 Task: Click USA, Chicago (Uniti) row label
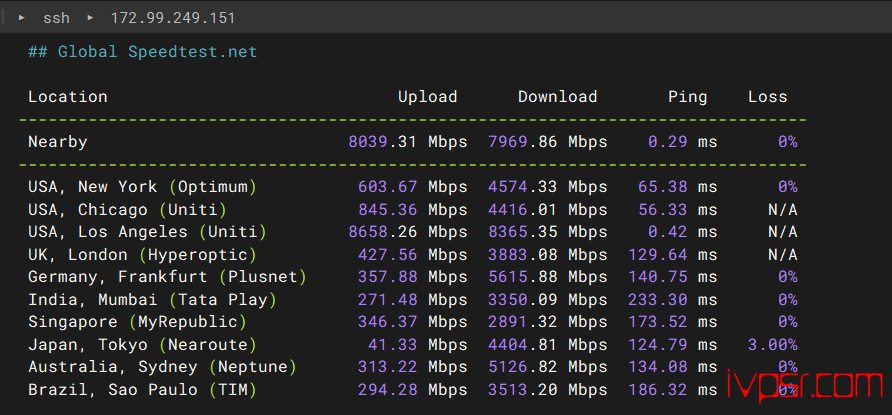pyautogui.click(x=127, y=210)
